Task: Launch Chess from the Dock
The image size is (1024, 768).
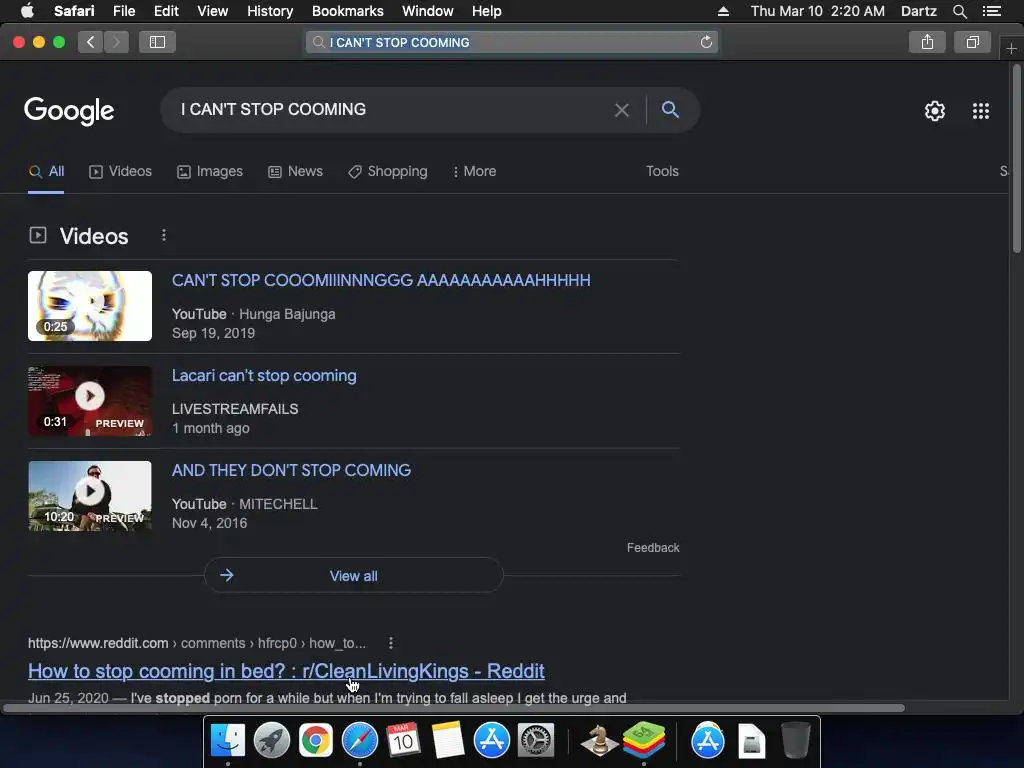Action: click(599, 741)
